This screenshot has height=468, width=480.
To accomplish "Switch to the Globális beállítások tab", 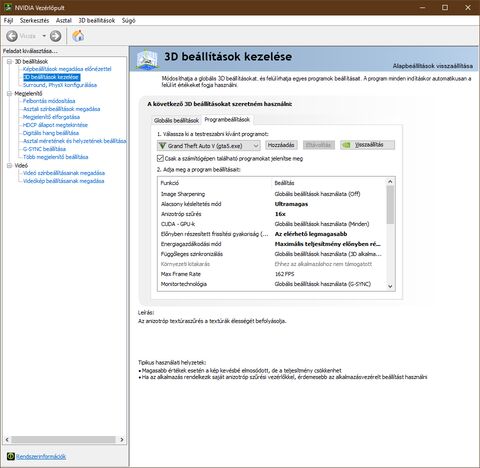I will coord(176,120).
